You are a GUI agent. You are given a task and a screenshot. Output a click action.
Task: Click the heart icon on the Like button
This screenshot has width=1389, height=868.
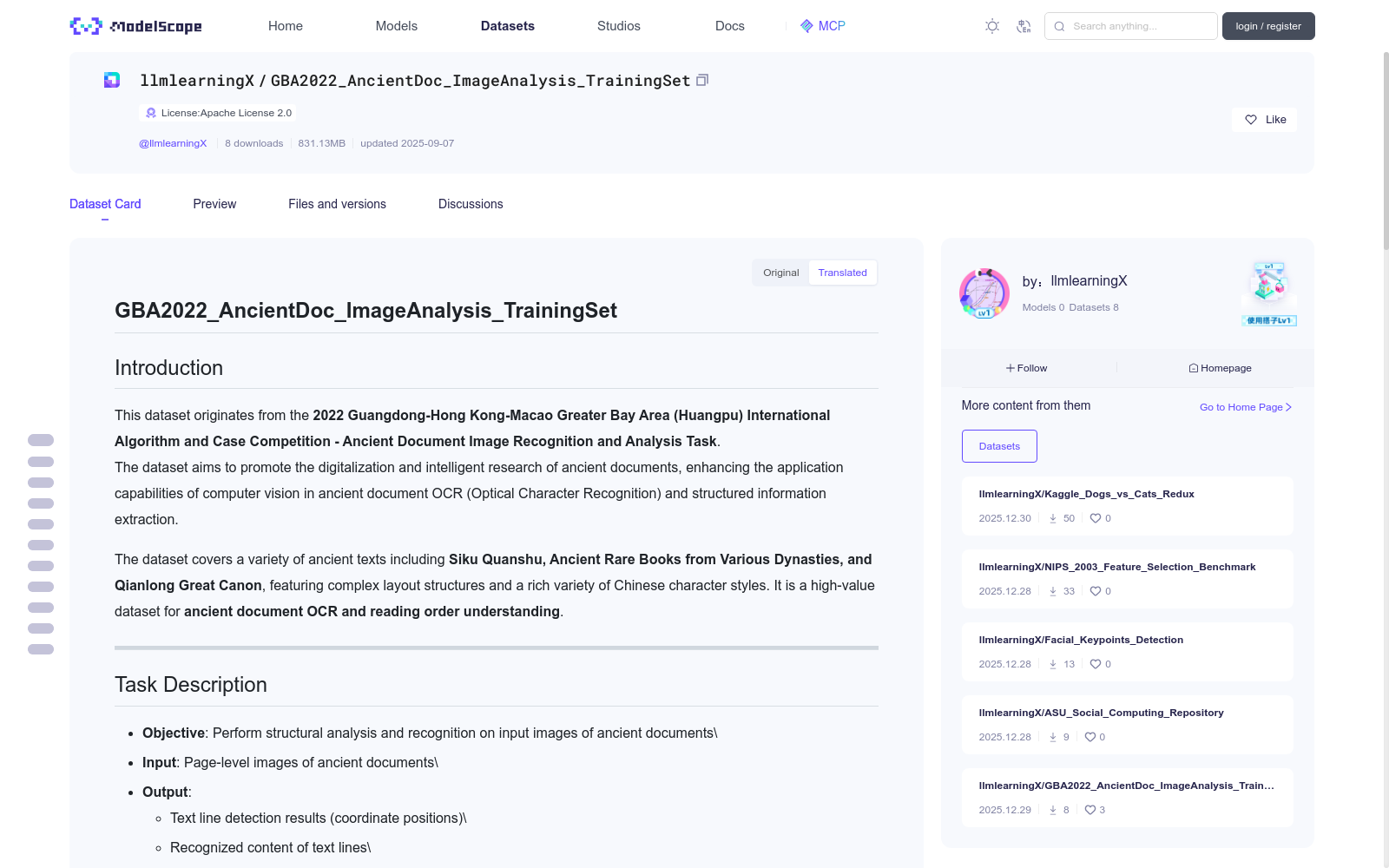[x=1251, y=120]
